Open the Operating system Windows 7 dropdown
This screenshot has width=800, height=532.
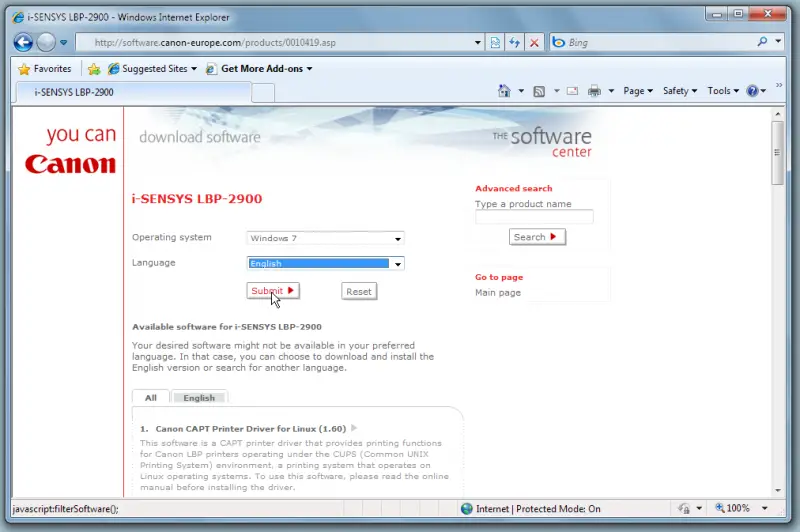point(325,238)
